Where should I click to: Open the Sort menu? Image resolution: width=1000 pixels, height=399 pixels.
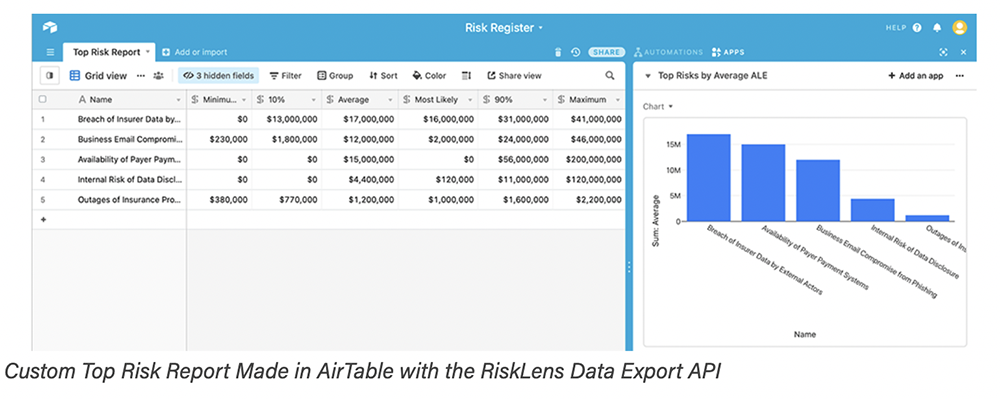point(383,75)
